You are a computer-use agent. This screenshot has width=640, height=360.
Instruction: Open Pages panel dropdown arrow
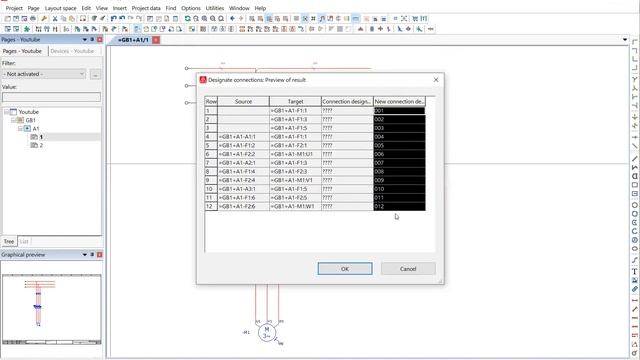(84, 40)
